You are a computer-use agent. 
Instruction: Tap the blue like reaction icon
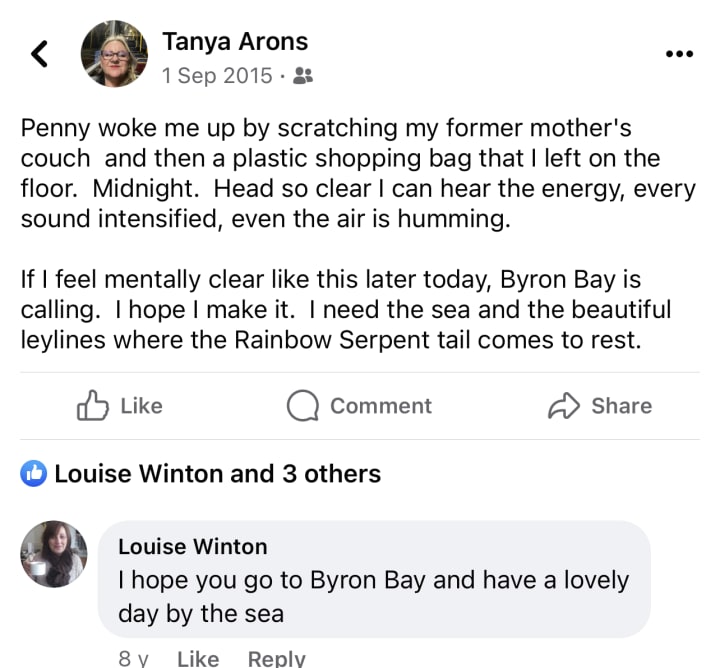tap(34, 473)
